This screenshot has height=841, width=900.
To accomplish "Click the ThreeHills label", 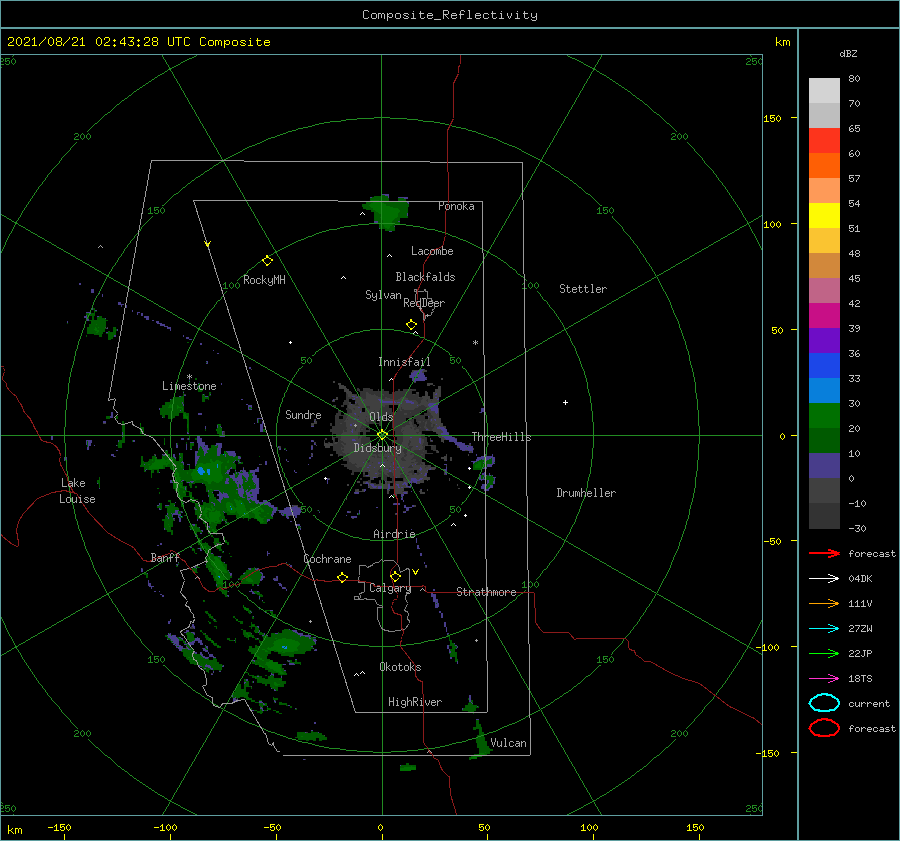I will (501, 437).
